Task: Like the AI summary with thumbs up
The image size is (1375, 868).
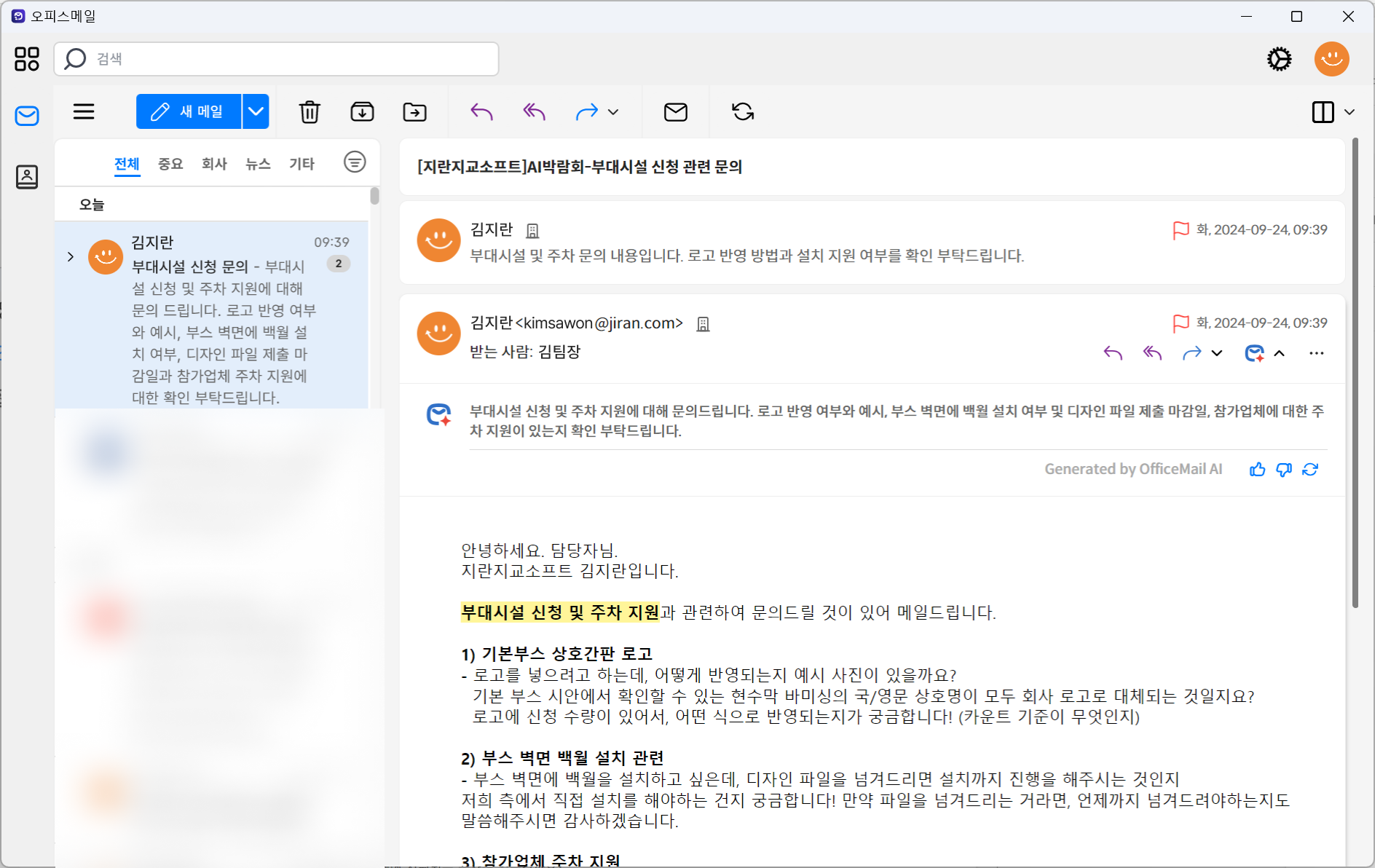Action: (x=1257, y=470)
